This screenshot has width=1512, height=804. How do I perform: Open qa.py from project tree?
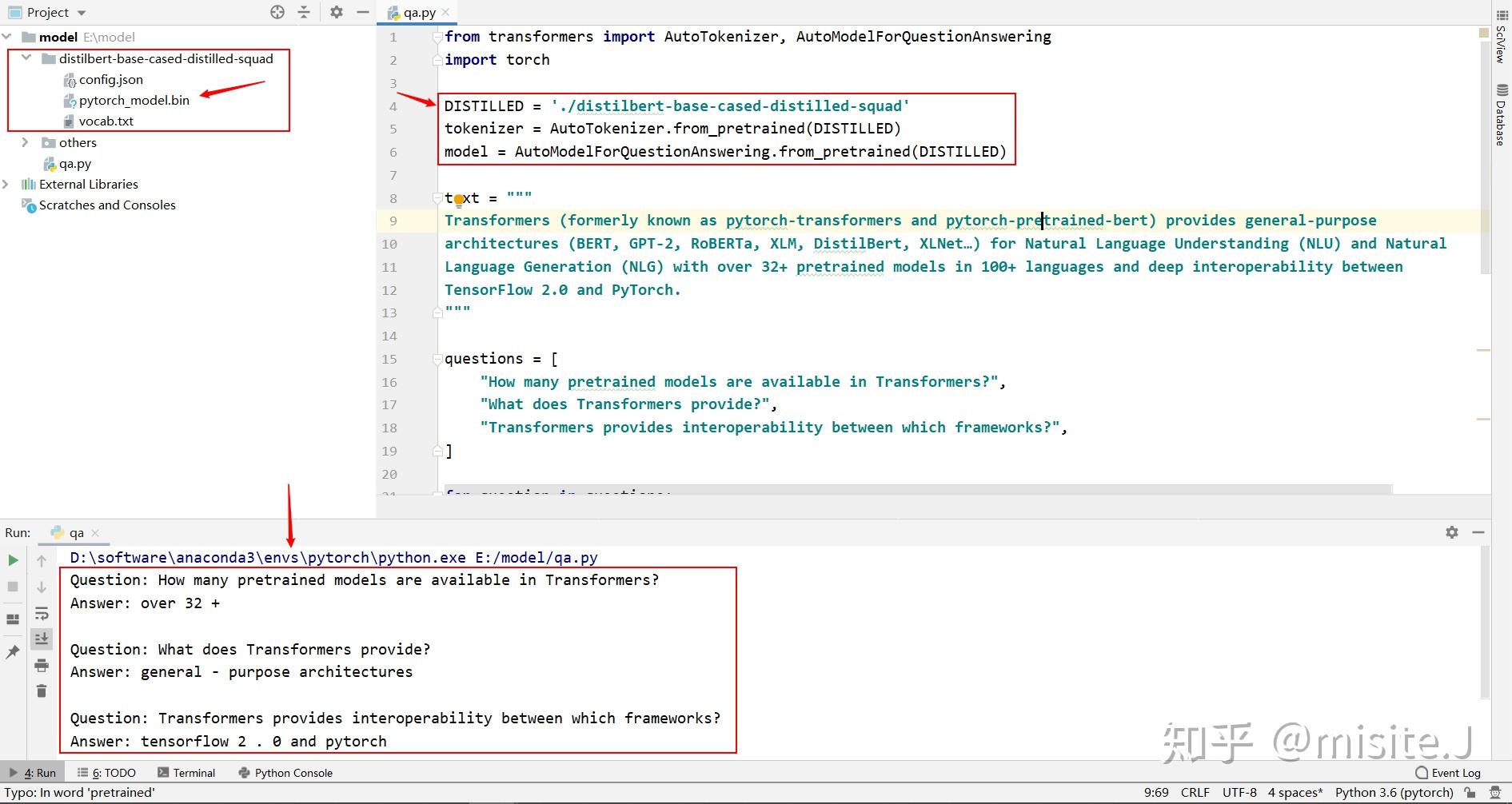74,163
